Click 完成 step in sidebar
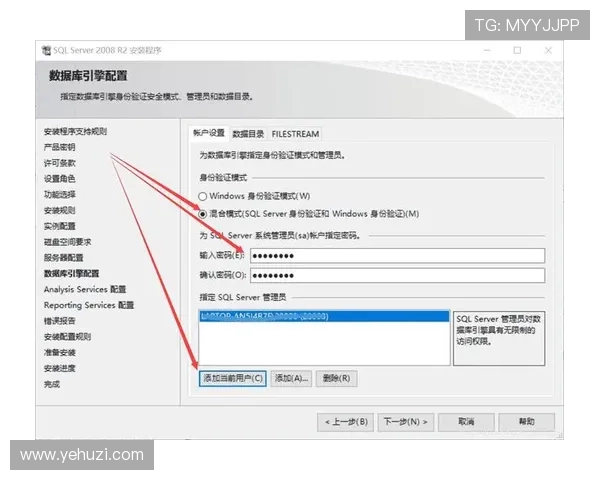This screenshot has height=480, width=600. point(52,384)
